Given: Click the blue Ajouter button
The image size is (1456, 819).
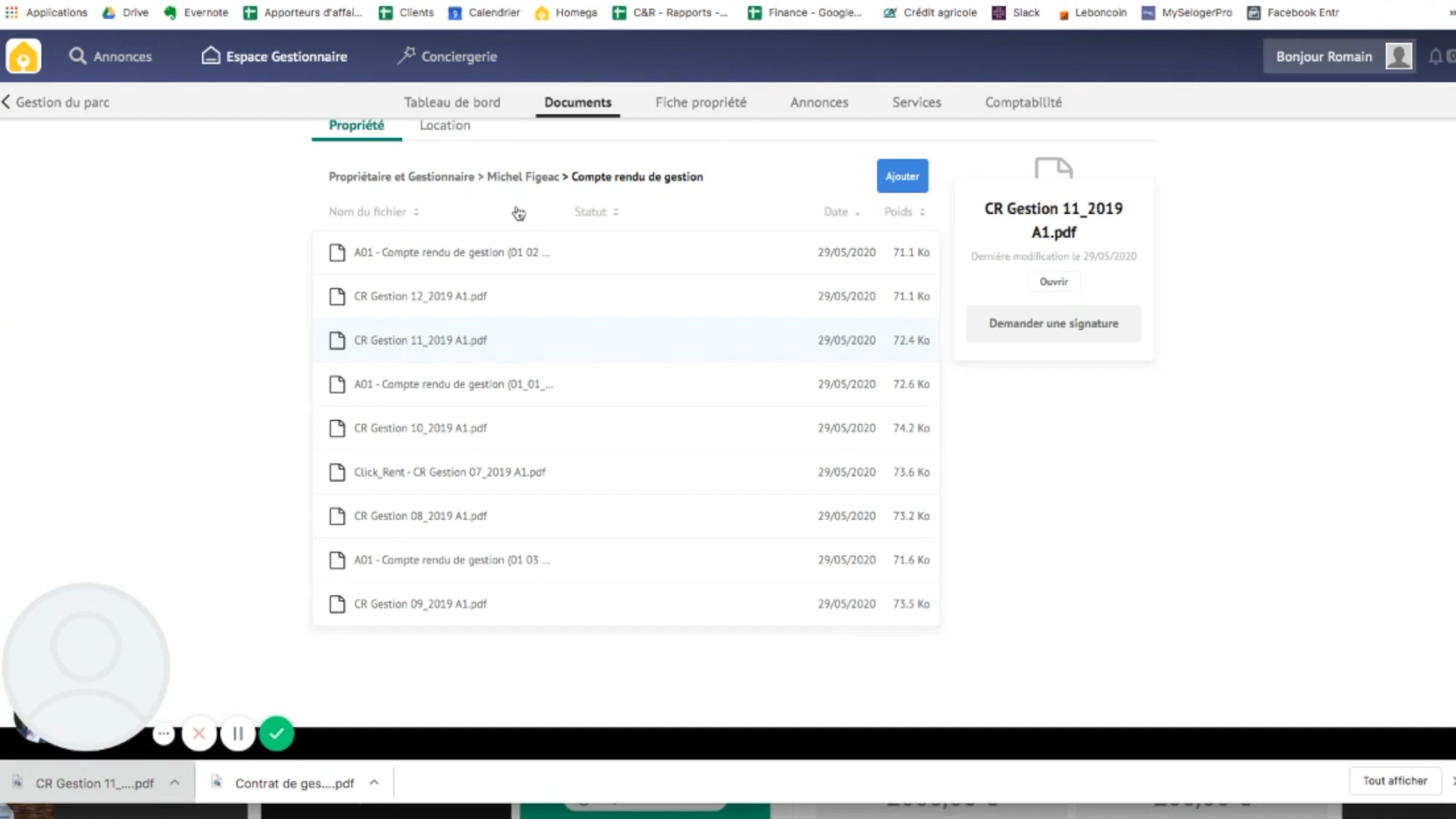Looking at the screenshot, I should tap(902, 177).
